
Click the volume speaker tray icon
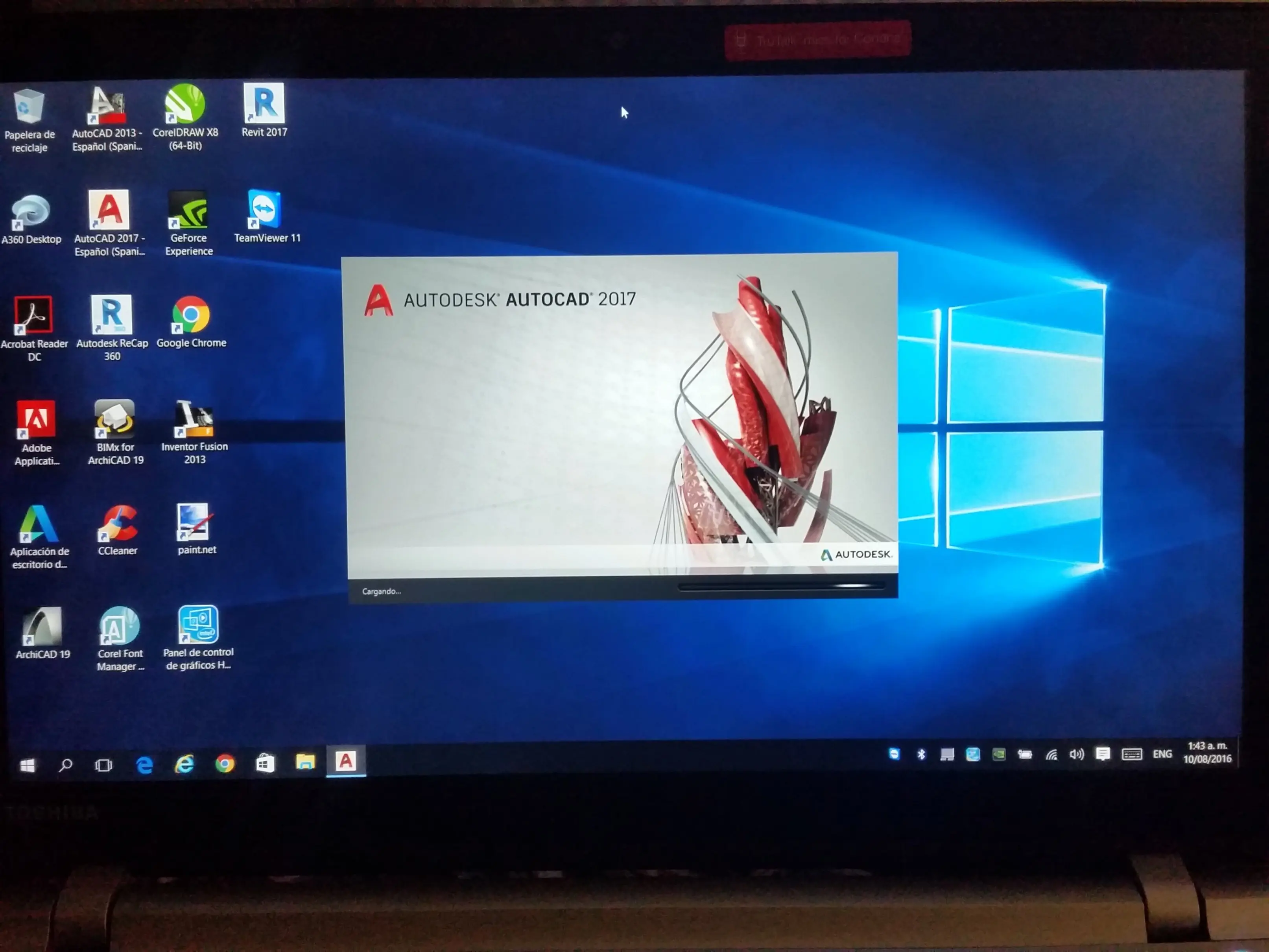click(1077, 754)
